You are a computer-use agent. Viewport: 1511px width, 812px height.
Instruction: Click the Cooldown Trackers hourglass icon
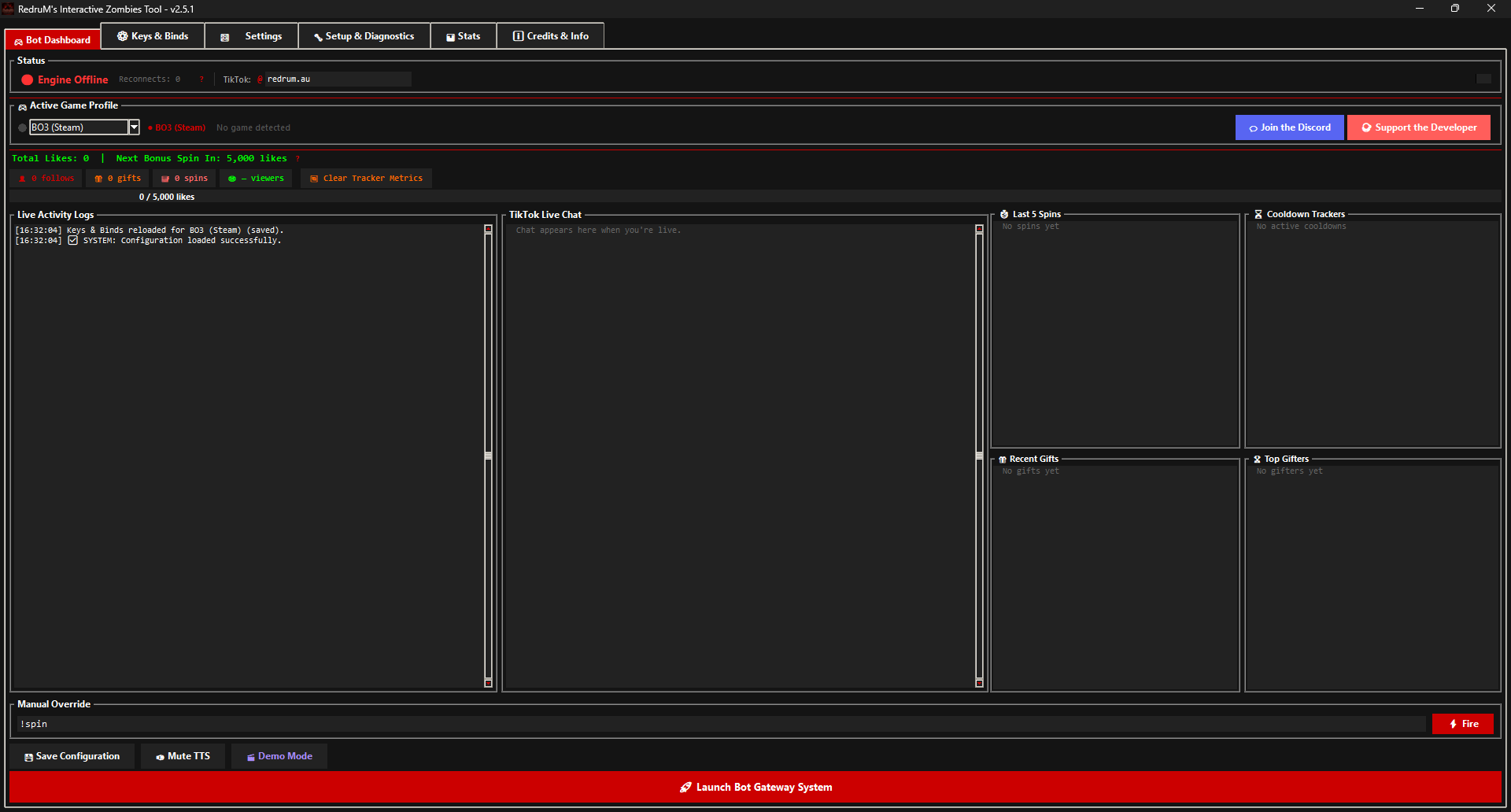[x=1258, y=214]
